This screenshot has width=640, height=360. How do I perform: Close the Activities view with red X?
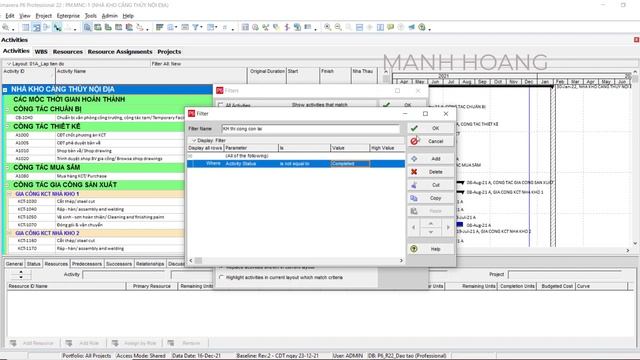tap(636, 40)
